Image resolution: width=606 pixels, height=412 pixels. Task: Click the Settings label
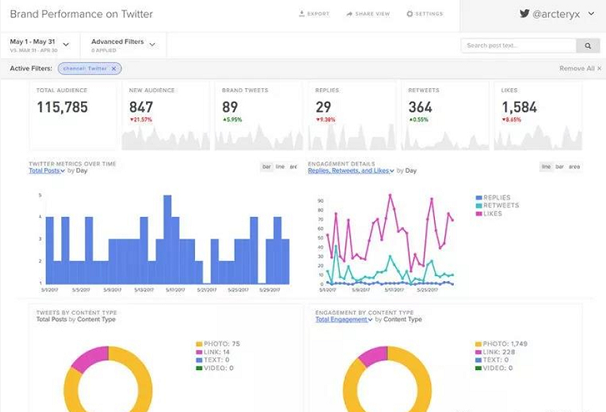click(x=429, y=14)
